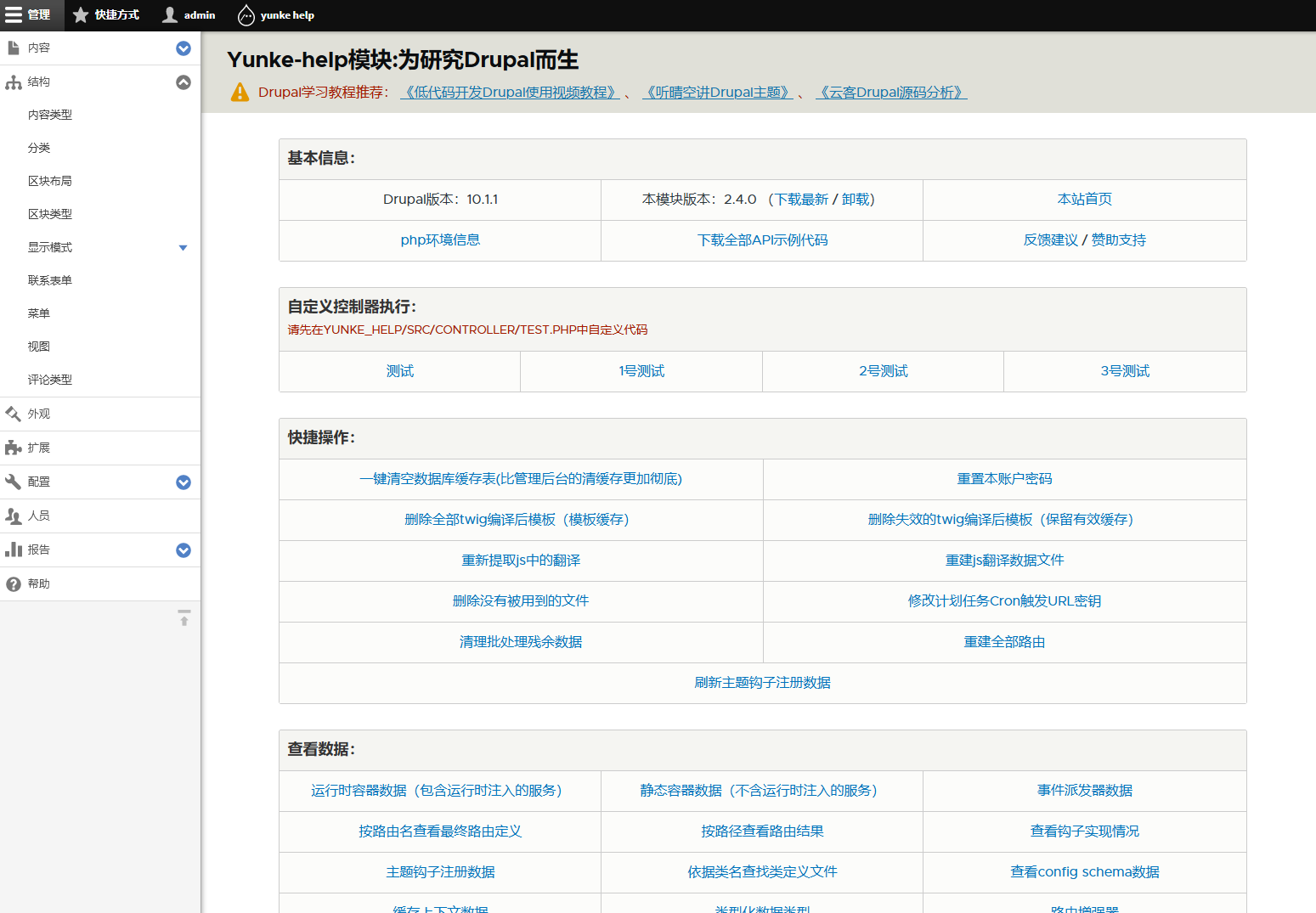Open php环境信息
The height and width of the screenshot is (913, 1316).
tap(440, 240)
